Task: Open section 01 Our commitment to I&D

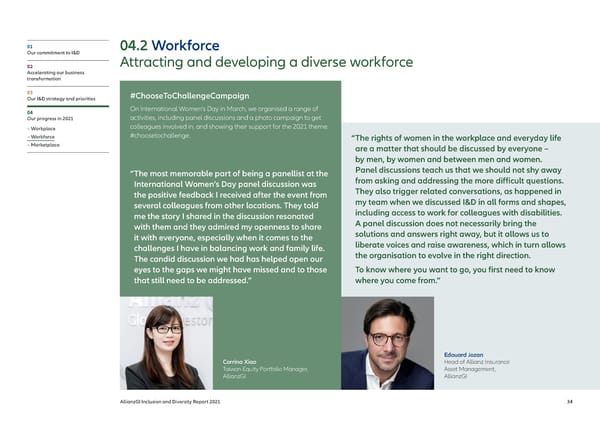Action: coord(51,51)
